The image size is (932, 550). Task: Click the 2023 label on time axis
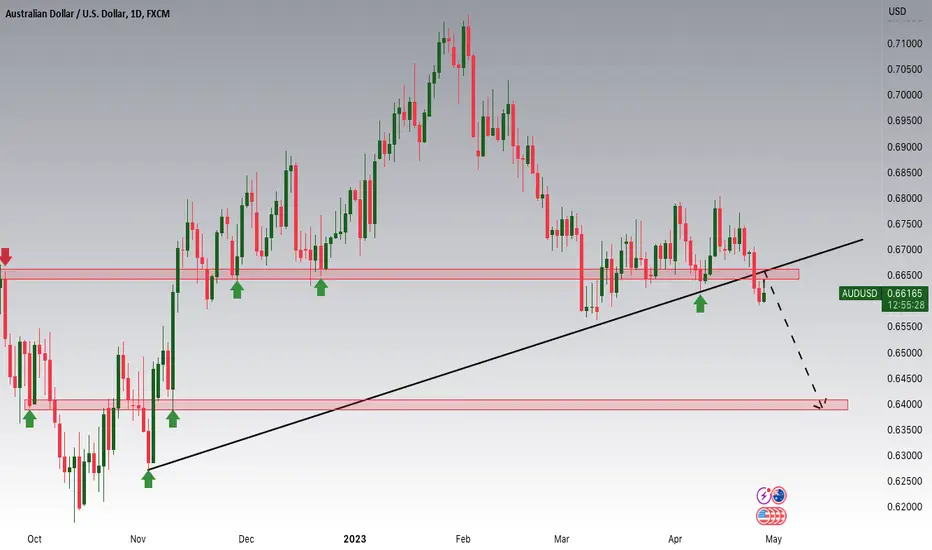(355, 539)
